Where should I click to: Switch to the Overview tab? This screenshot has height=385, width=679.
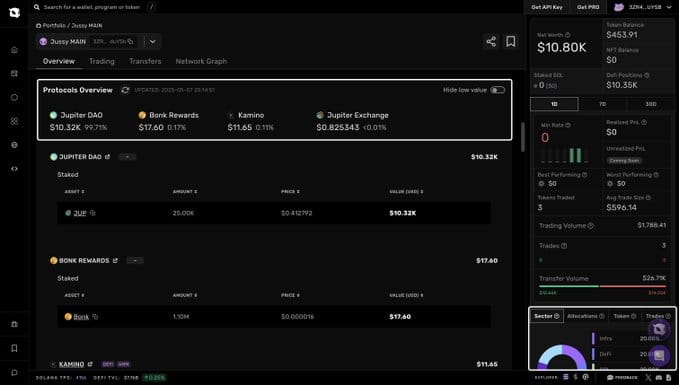tap(58, 61)
